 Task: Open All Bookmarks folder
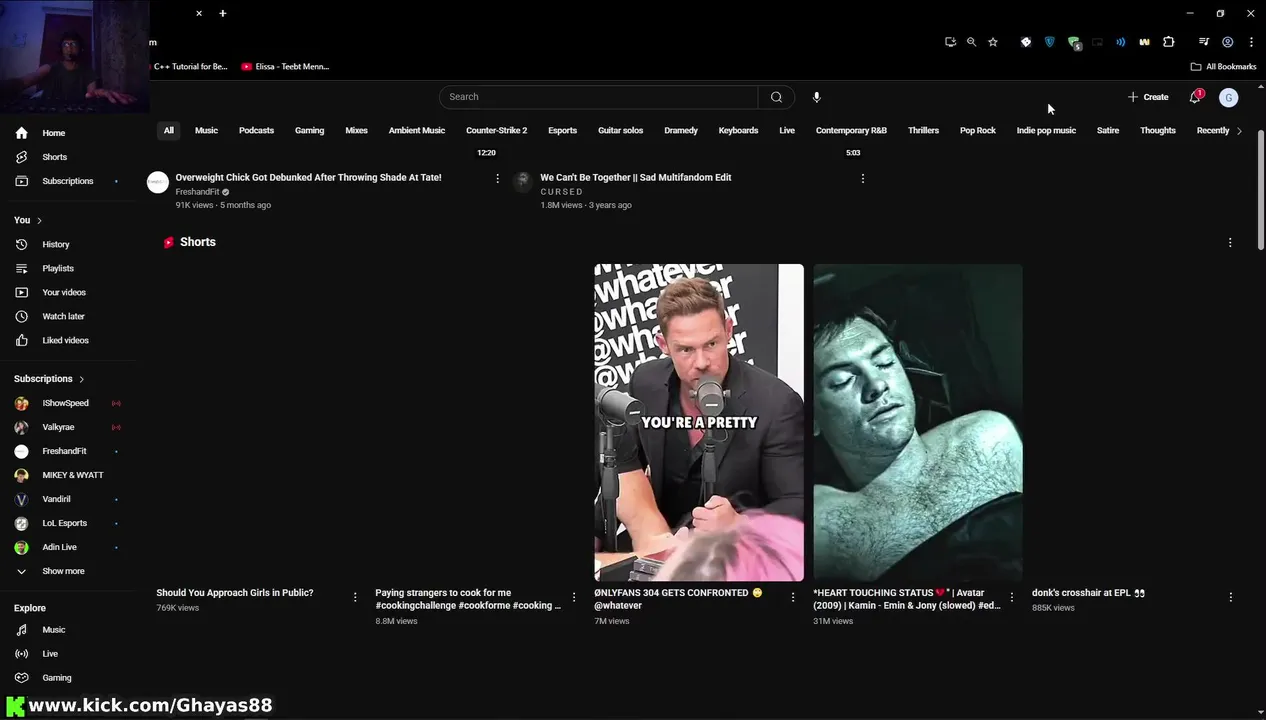1223,67
